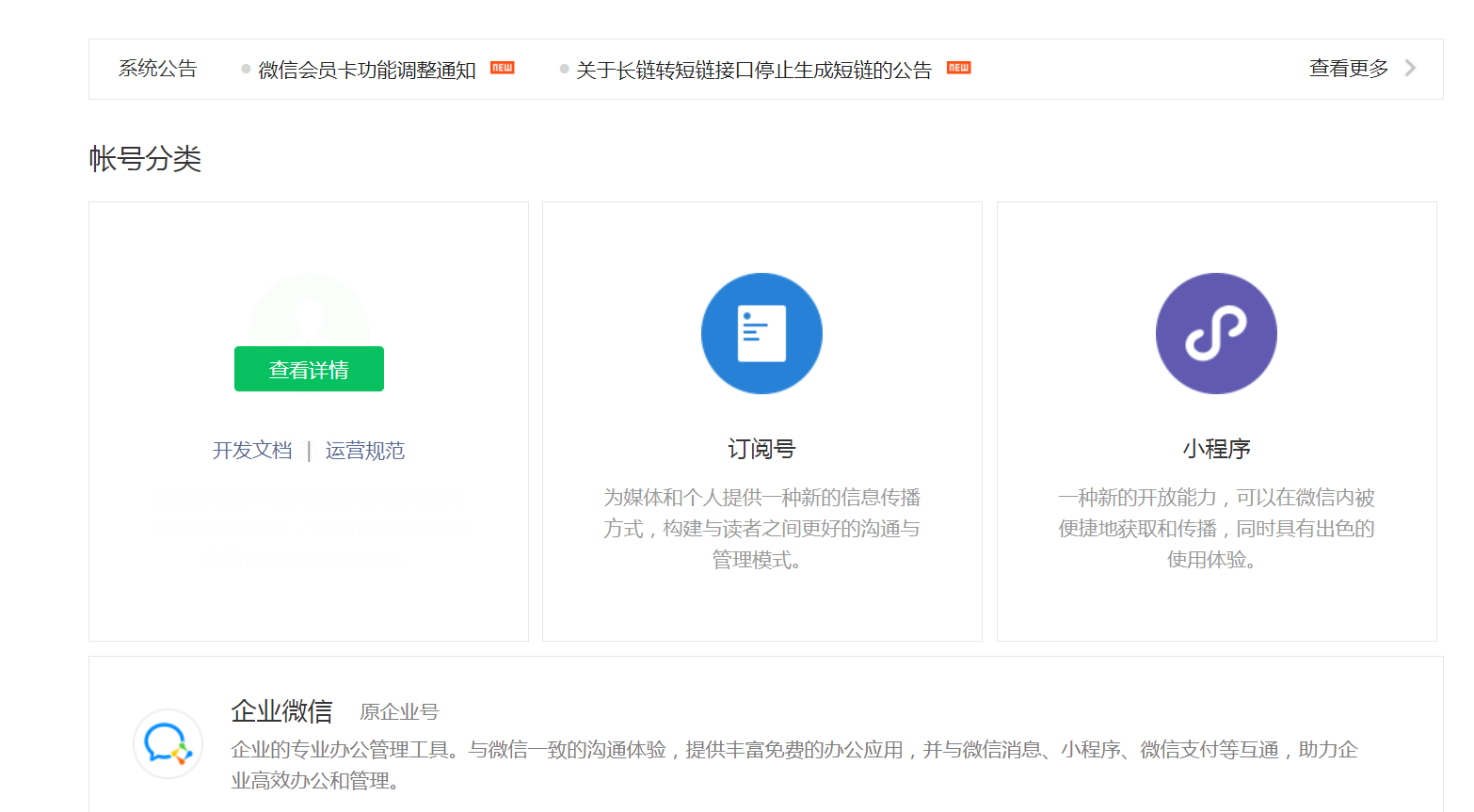Open the 运营规范 link
1474x812 pixels.
365,451
